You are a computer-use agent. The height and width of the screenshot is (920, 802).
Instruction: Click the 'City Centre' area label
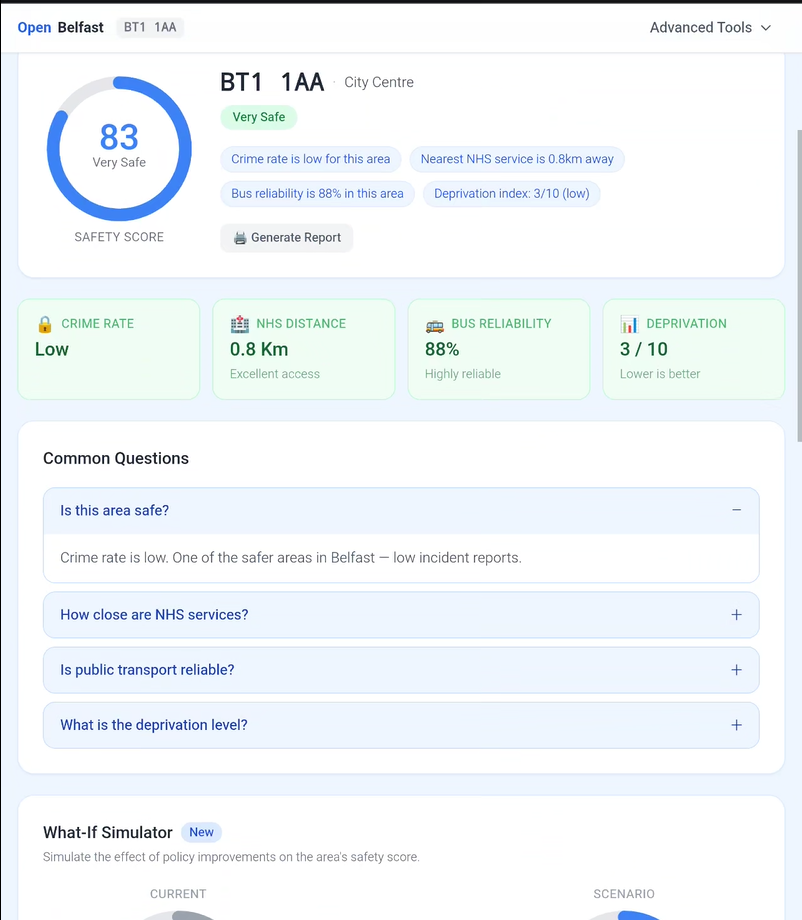(378, 82)
